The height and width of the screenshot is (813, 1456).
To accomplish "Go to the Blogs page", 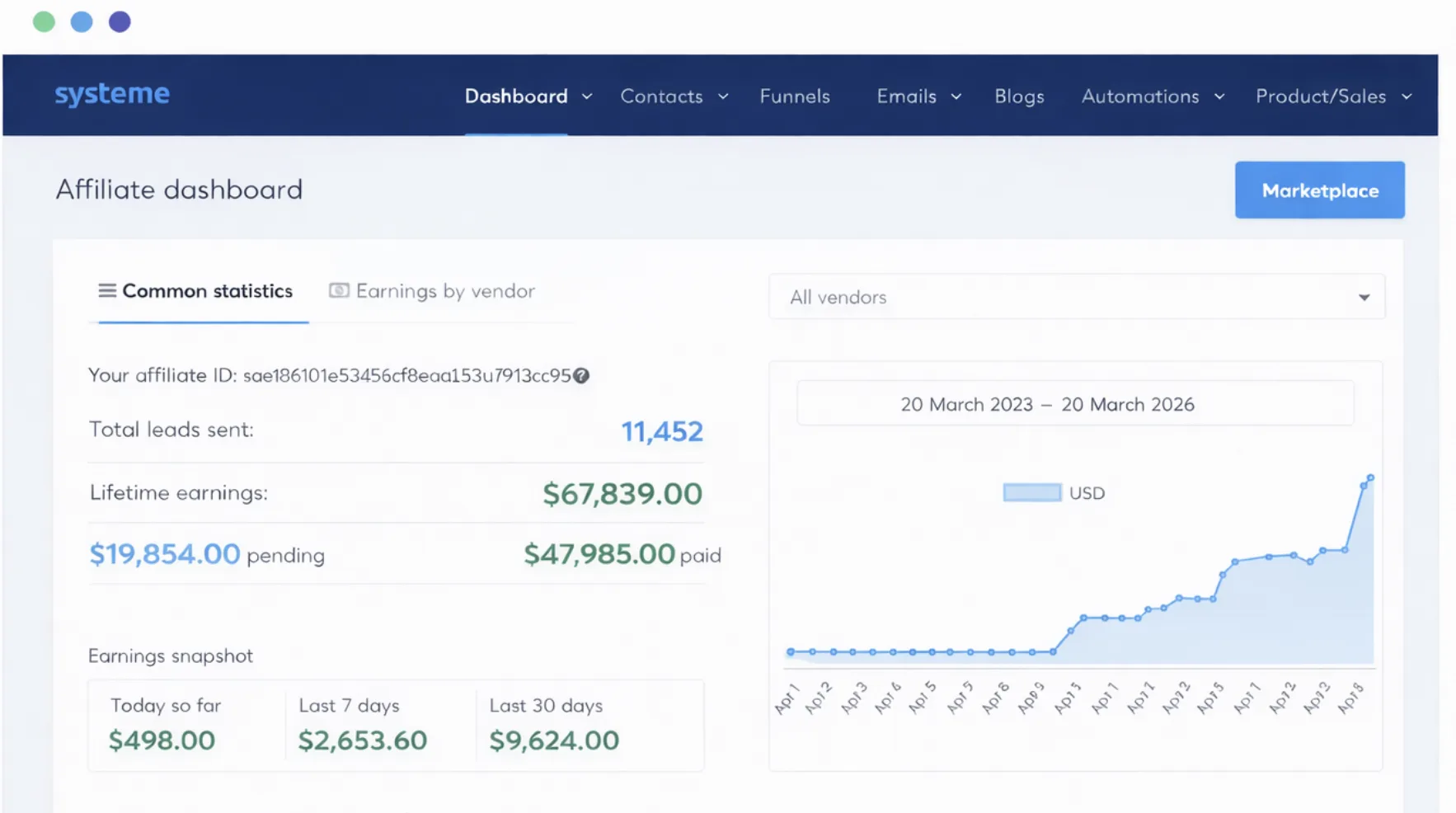I will pos(1019,96).
